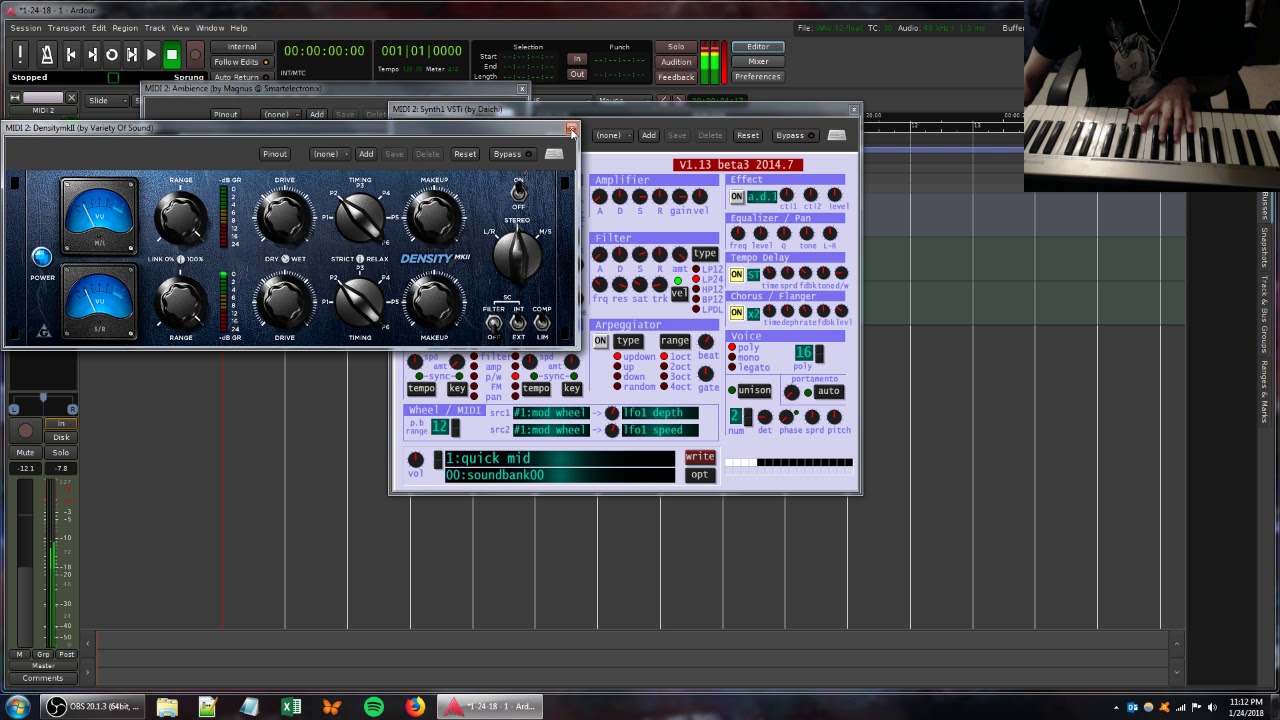This screenshot has width=1280, height=720.
Task: Open the Transport menu
Action: [x=66, y=28]
